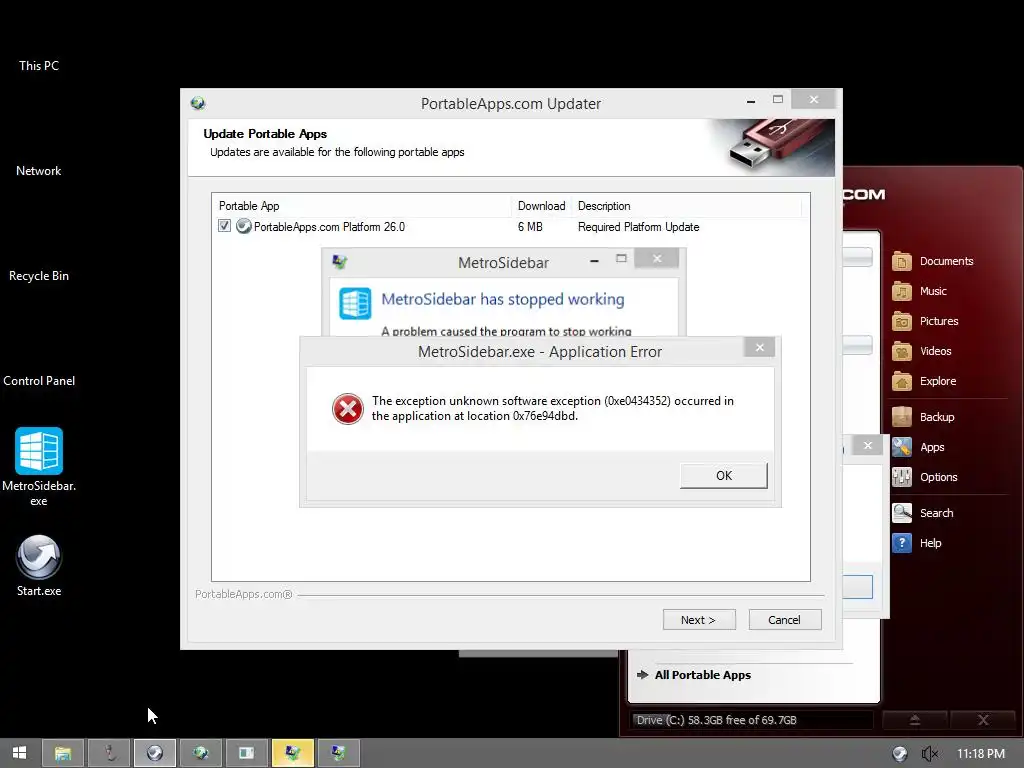The width and height of the screenshot is (1024, 768).
Task: Select the Download column header
Action: pyautogui.click(x=541, y=206)
